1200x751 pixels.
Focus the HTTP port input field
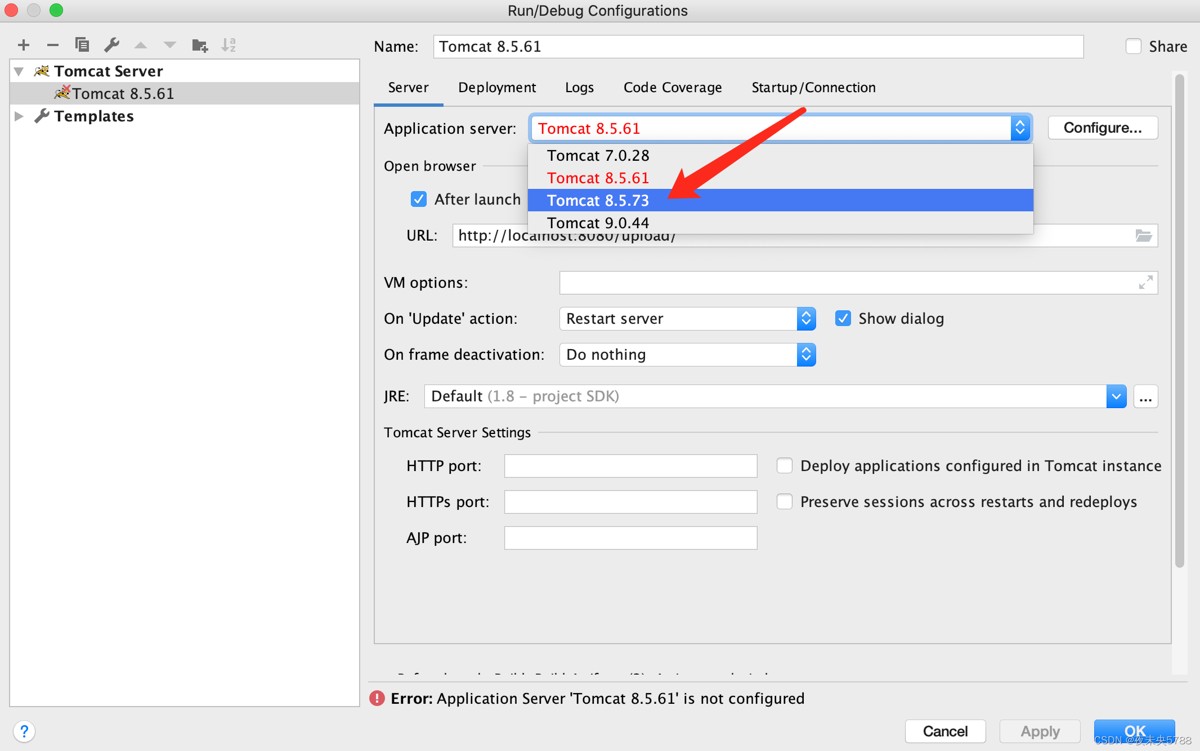630,466
